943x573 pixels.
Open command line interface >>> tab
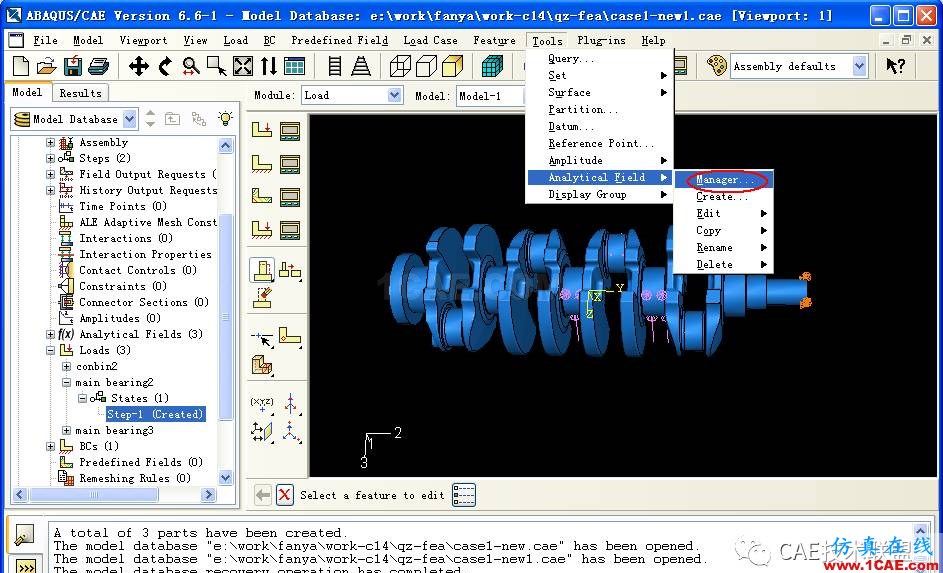click(x=25, y=565)
